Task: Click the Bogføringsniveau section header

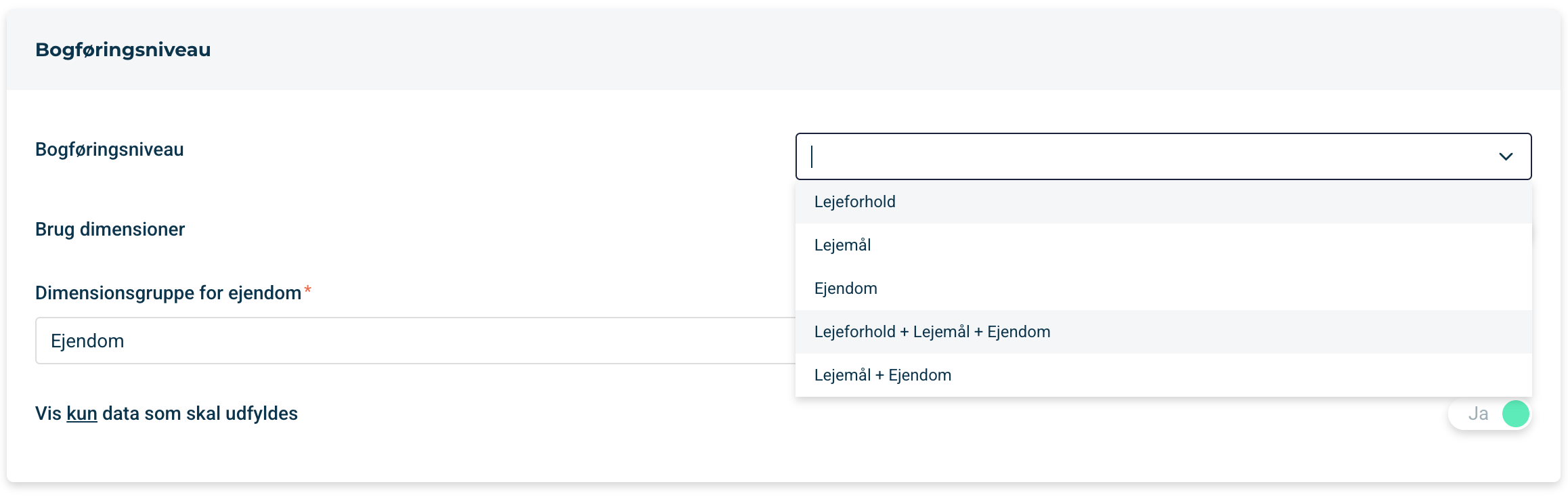Action: point(123,49)
